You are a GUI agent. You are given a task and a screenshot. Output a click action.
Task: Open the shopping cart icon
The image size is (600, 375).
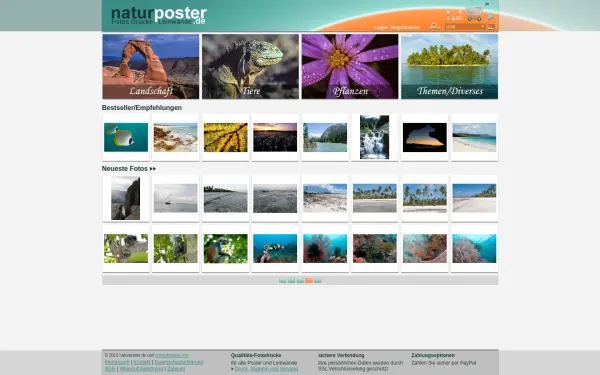476,11
